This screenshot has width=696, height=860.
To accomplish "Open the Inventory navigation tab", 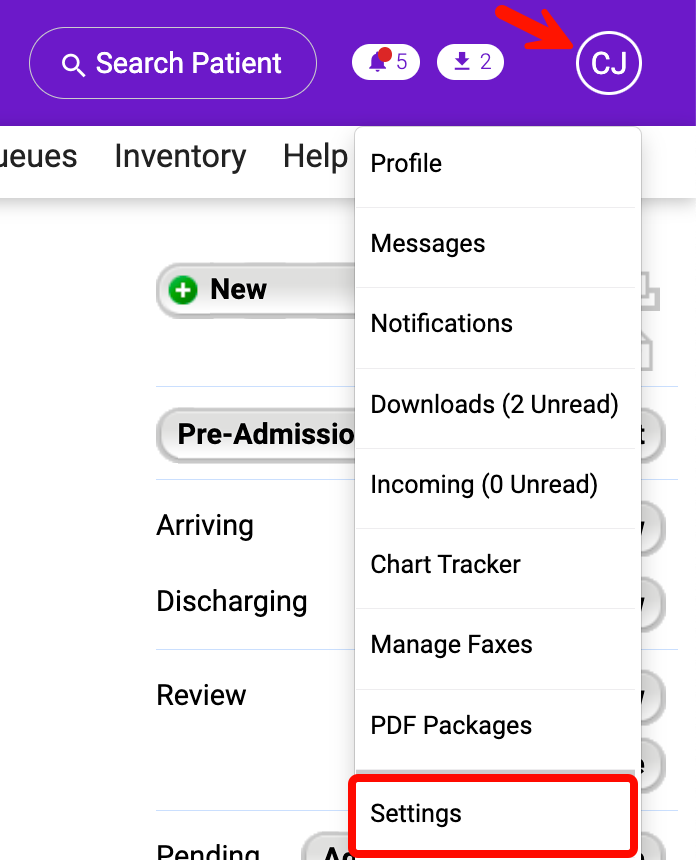I will click(x=180, y=157).
